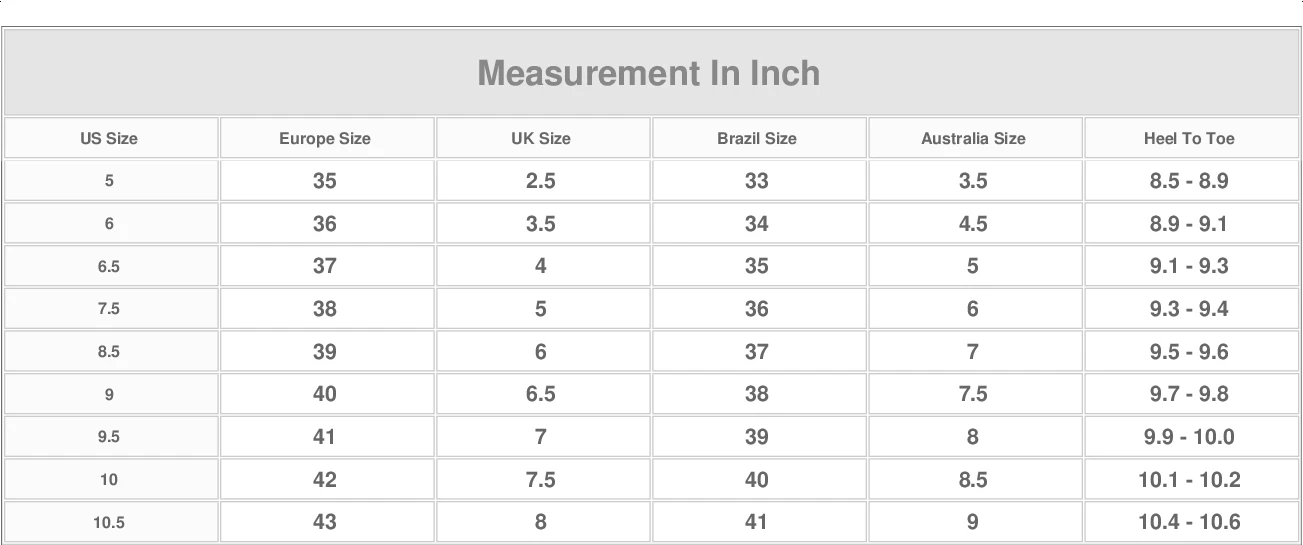Select the US Size column header
This screenshot has height=545, width=1303.
(x=109, y=138)
